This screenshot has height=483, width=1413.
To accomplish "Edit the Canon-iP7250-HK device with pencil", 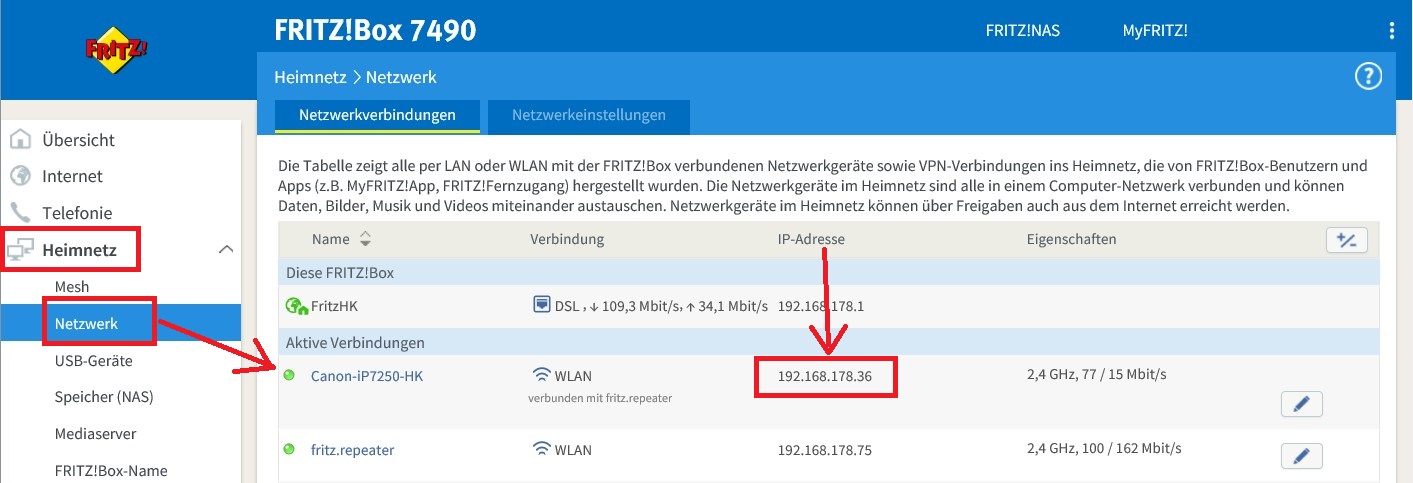I will click(1301, 404).
